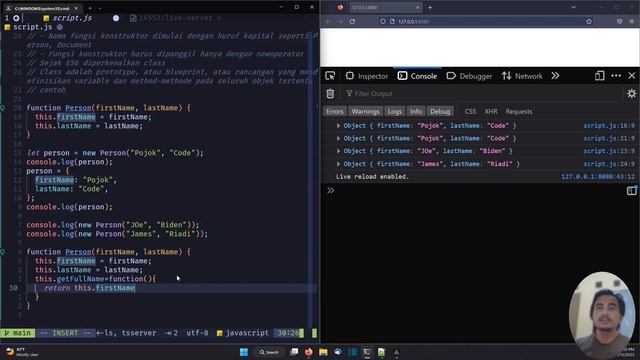
Task: Toggle the XHR filter
Action: pos(491,111)
